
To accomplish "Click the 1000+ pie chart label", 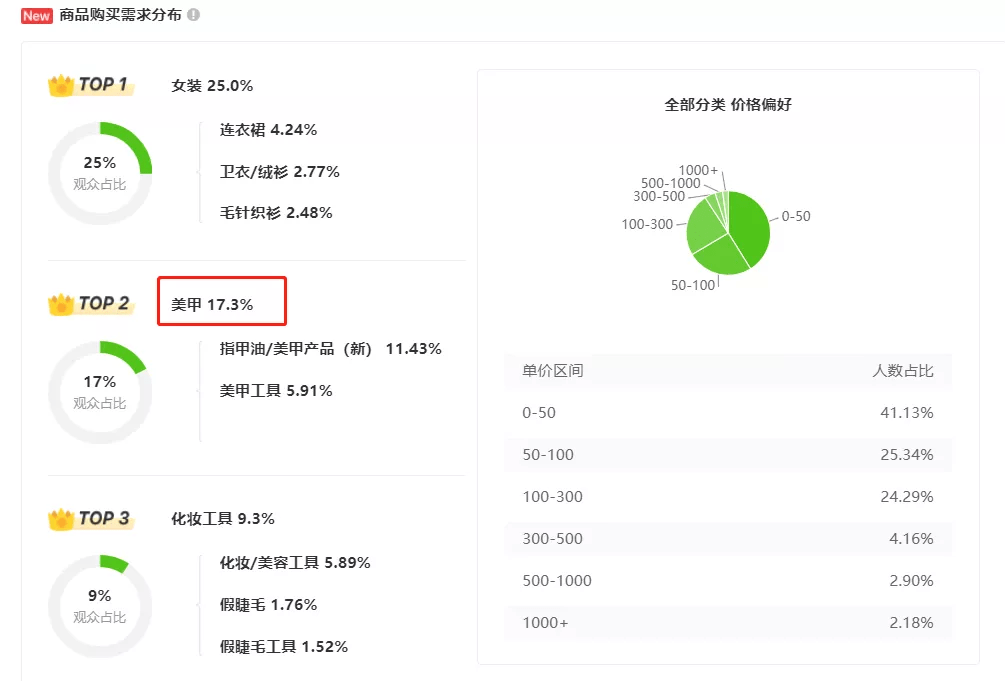I will coord(698,170).
